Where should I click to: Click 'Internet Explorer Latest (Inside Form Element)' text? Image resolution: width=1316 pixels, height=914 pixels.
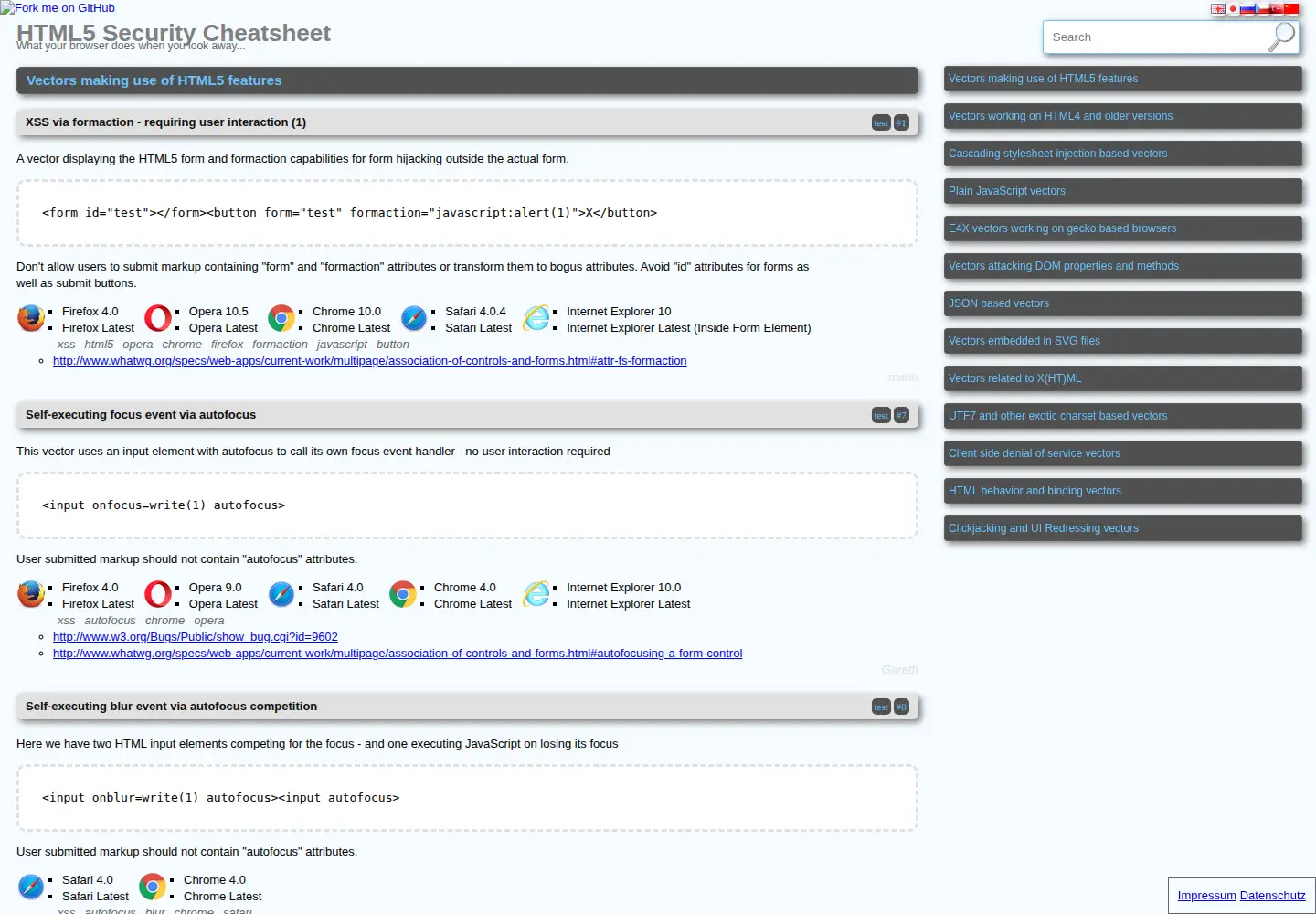click(688, 328)
